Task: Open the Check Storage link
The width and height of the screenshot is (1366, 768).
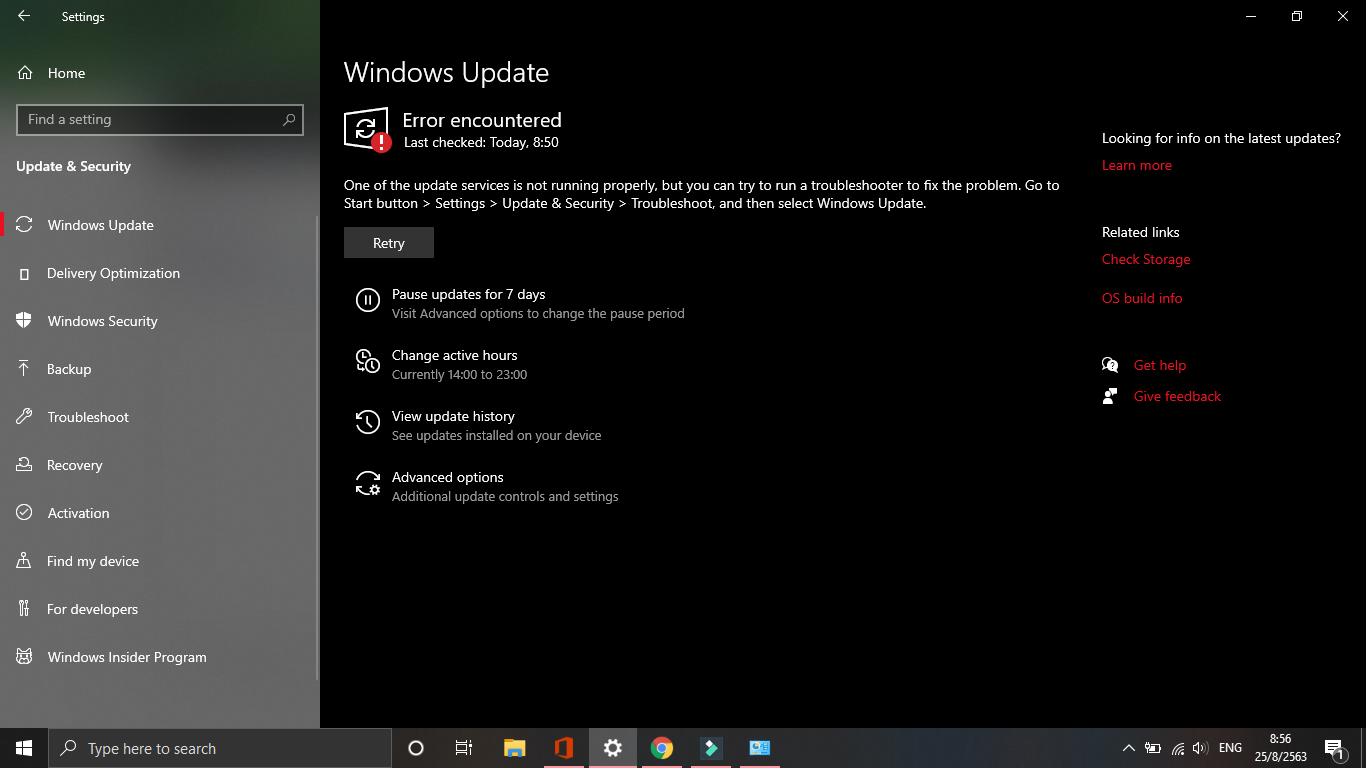Action: tap(1146, 259)
